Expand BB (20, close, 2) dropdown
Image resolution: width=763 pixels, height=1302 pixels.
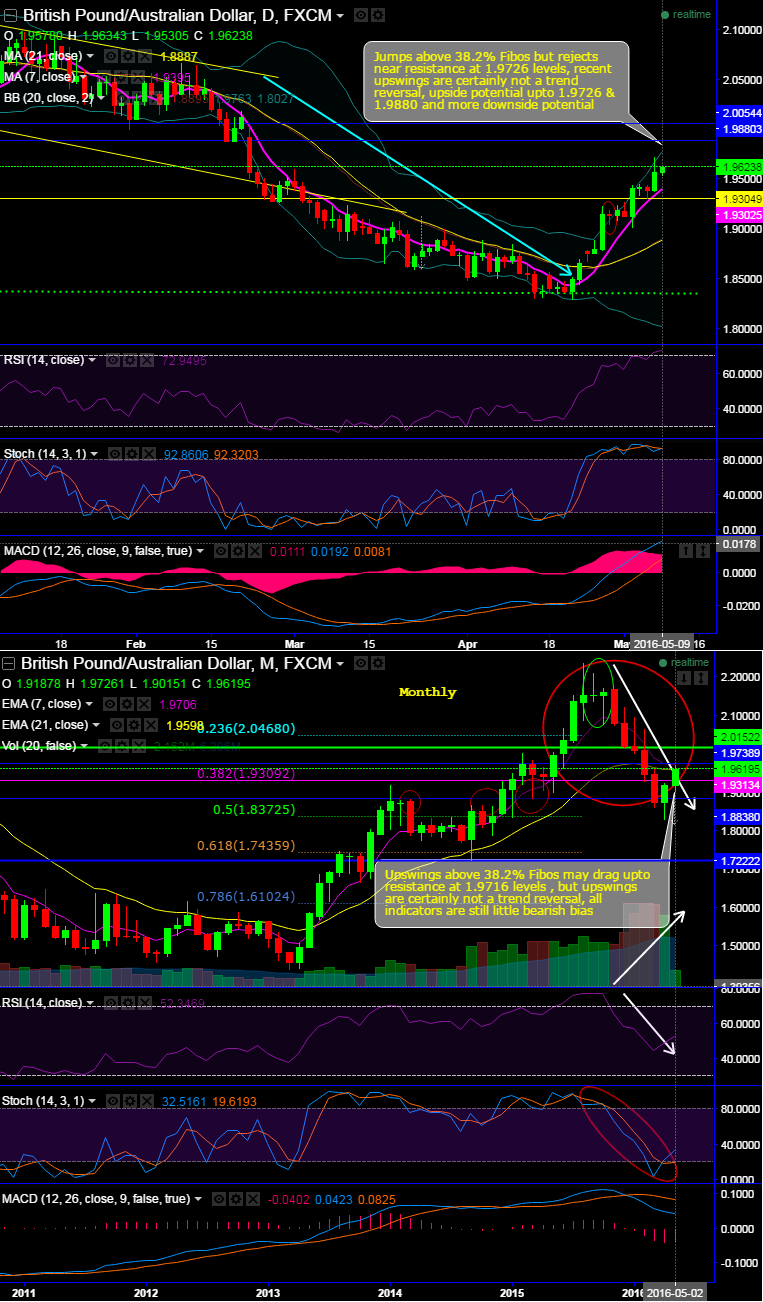[101, 98]
